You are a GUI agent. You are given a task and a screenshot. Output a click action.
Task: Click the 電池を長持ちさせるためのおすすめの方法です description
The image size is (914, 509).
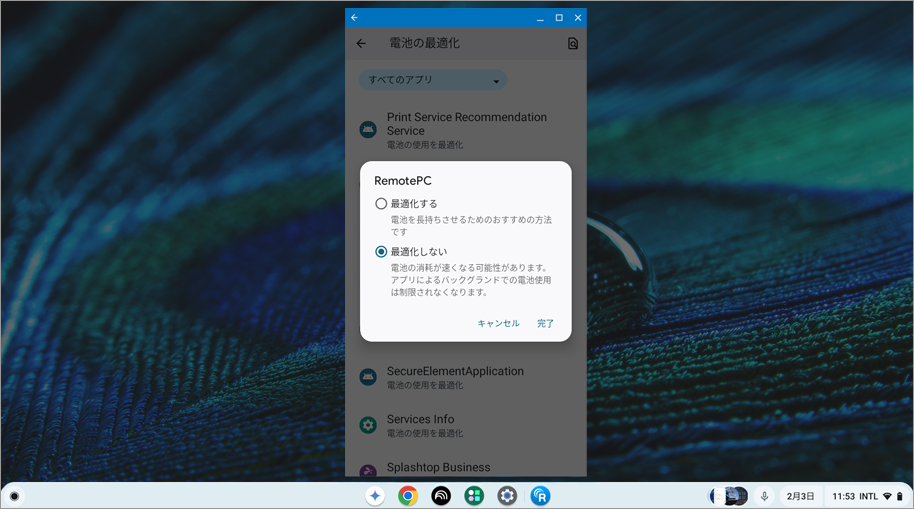point(471,226)
